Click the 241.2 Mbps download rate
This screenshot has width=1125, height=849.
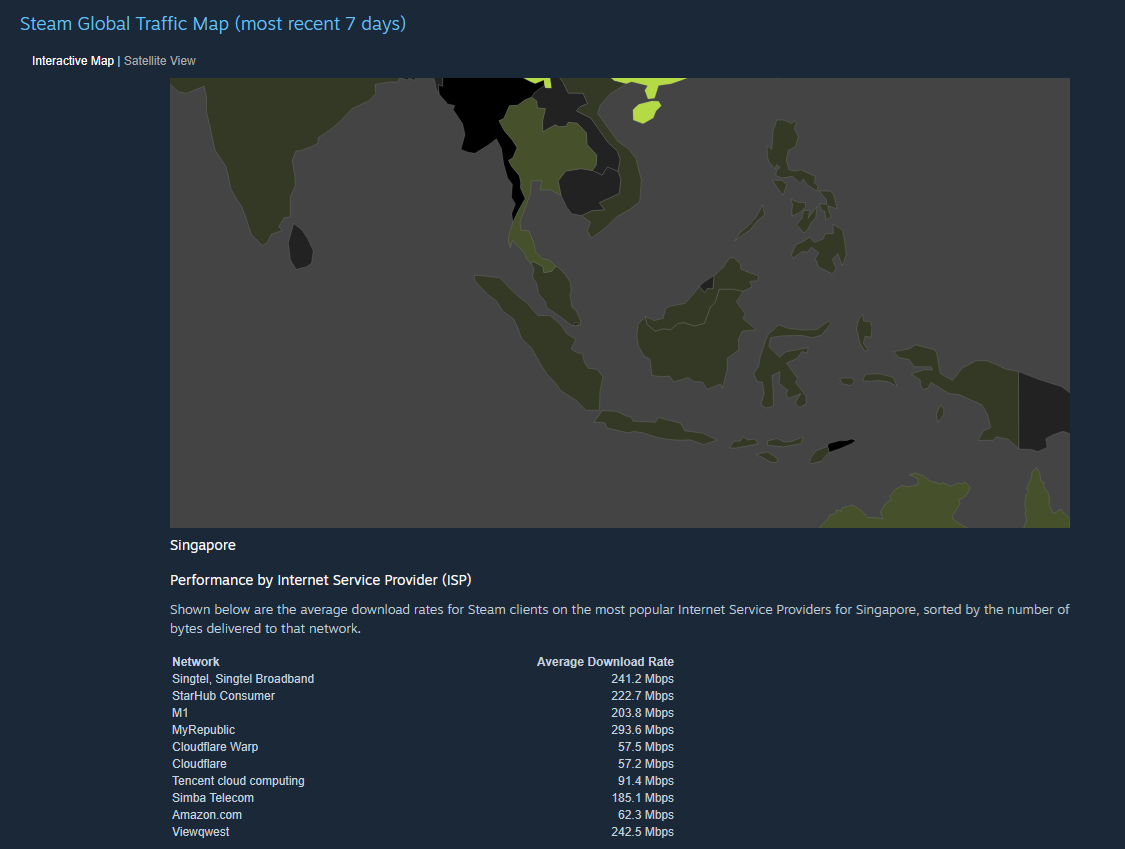click(643, 679)
